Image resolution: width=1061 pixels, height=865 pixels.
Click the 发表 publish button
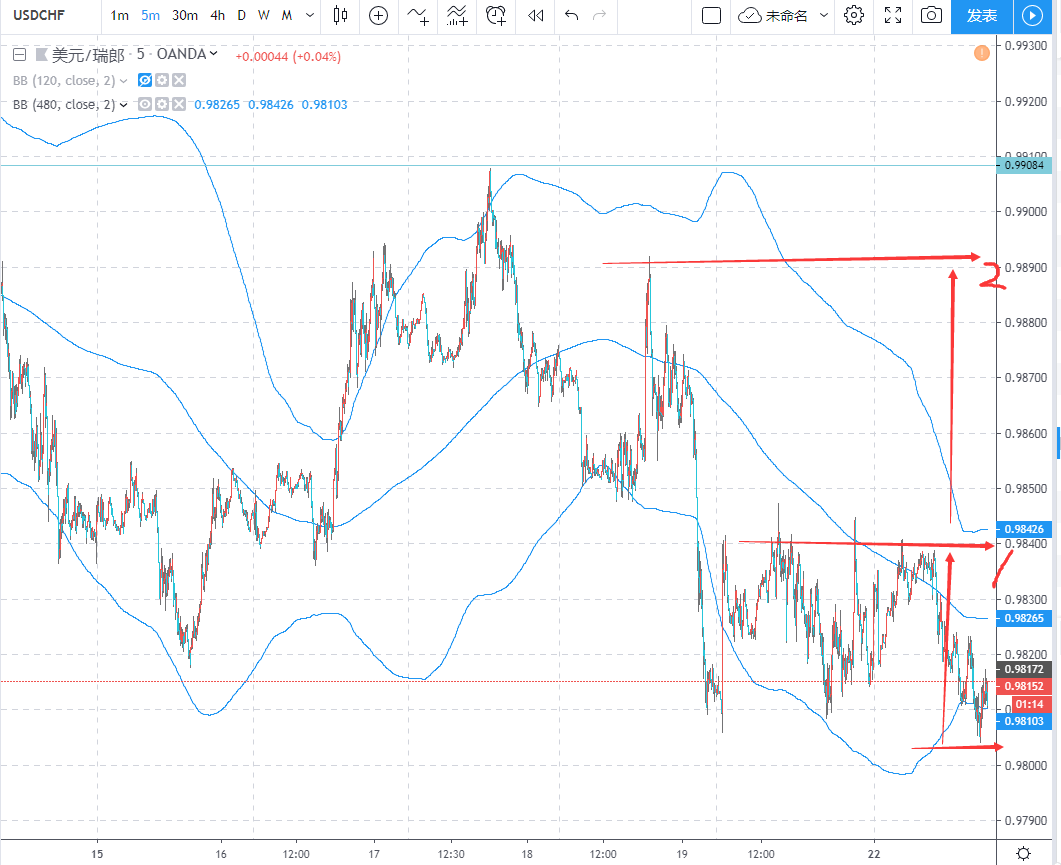[982, 16]
